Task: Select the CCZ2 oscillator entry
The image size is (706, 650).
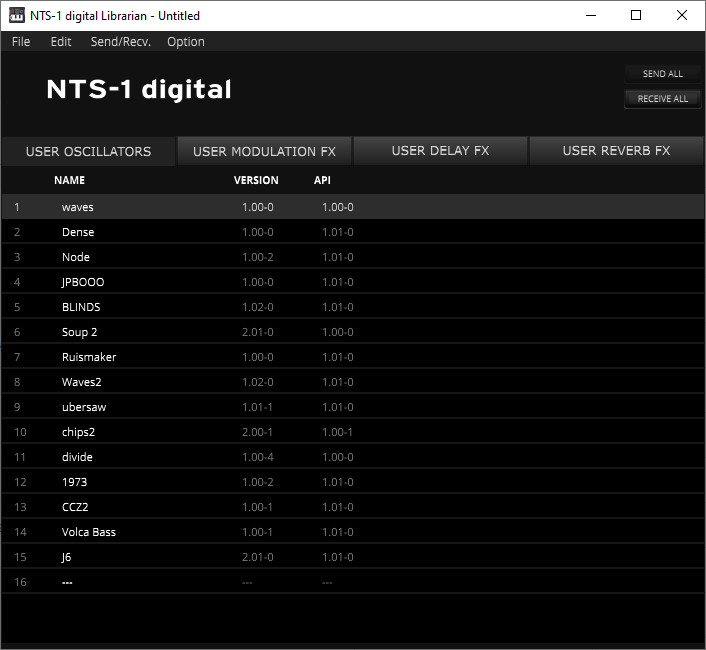Action: pos(353,507)
